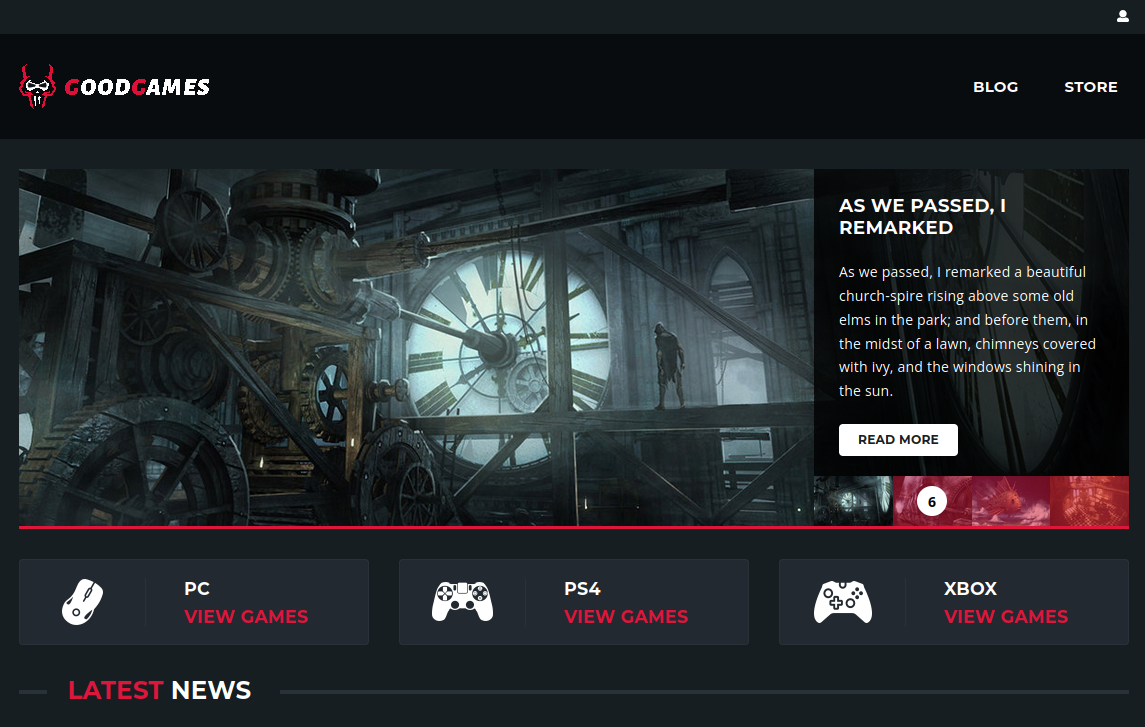The width and height of the screenshot is (1145, 727).
Task: Click the slide headline As We Passed
Action: (x=922, y=216)
